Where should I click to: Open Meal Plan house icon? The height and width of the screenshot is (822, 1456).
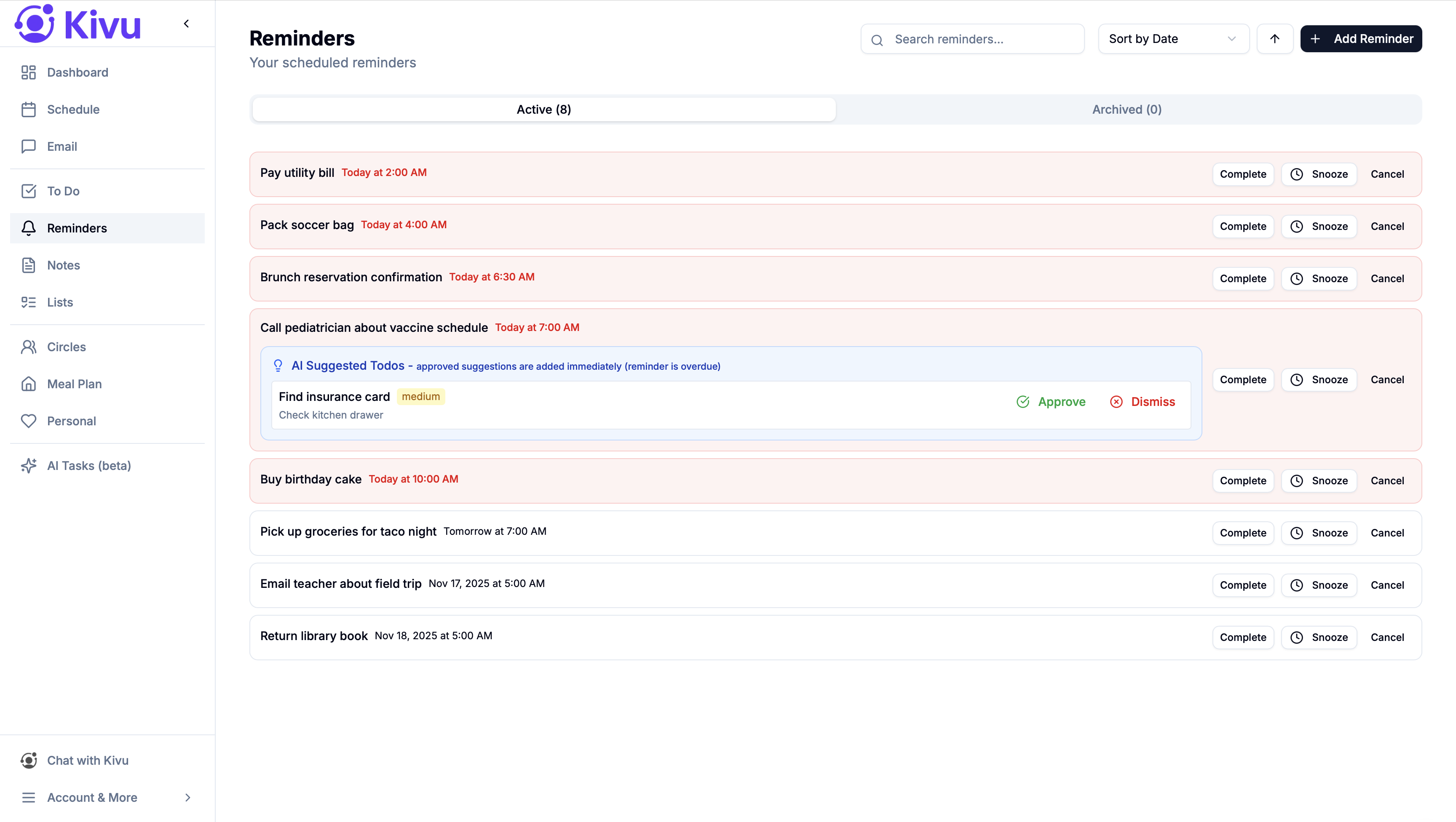tap(28, 384)
